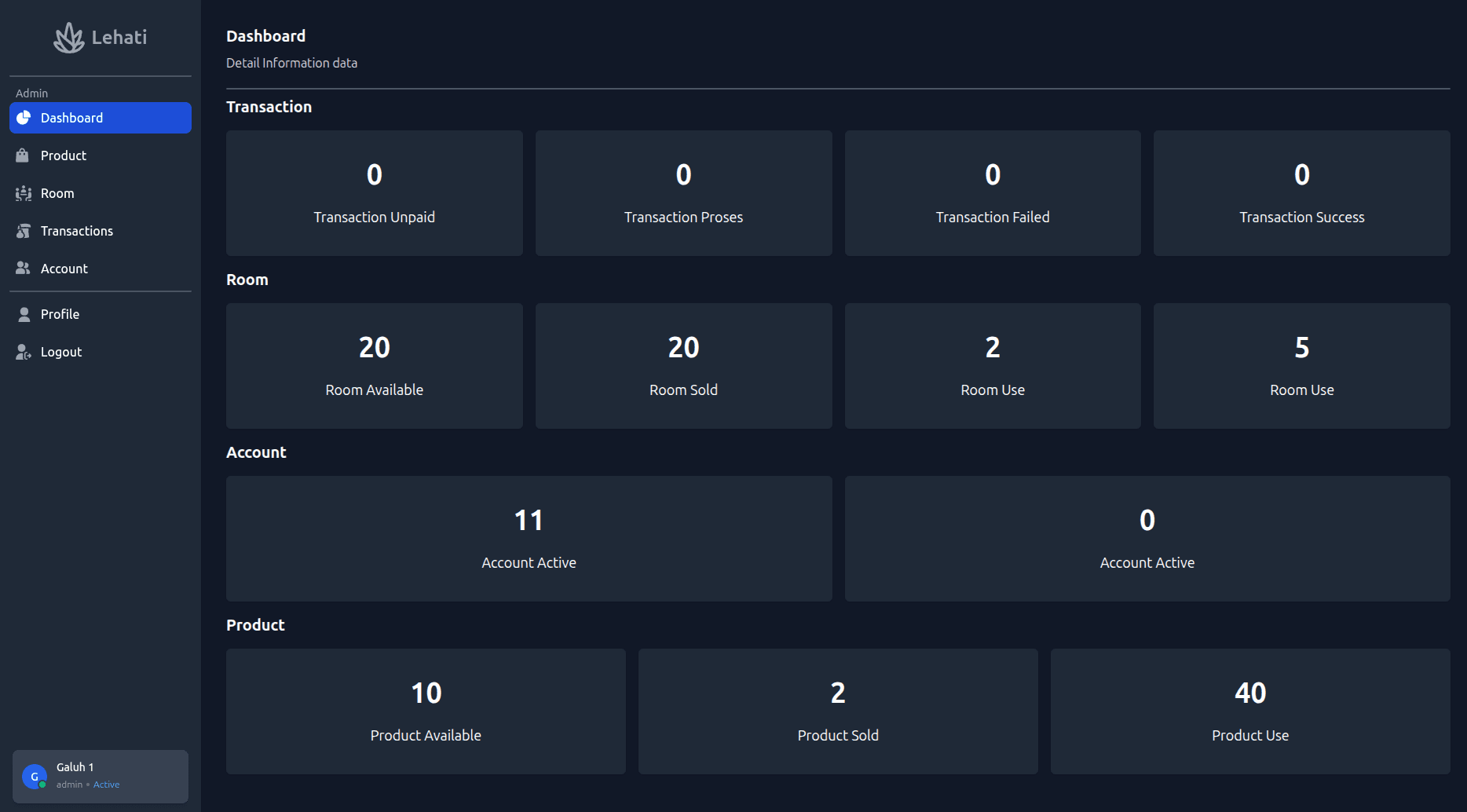Click the Room Available card

point(375,366)
